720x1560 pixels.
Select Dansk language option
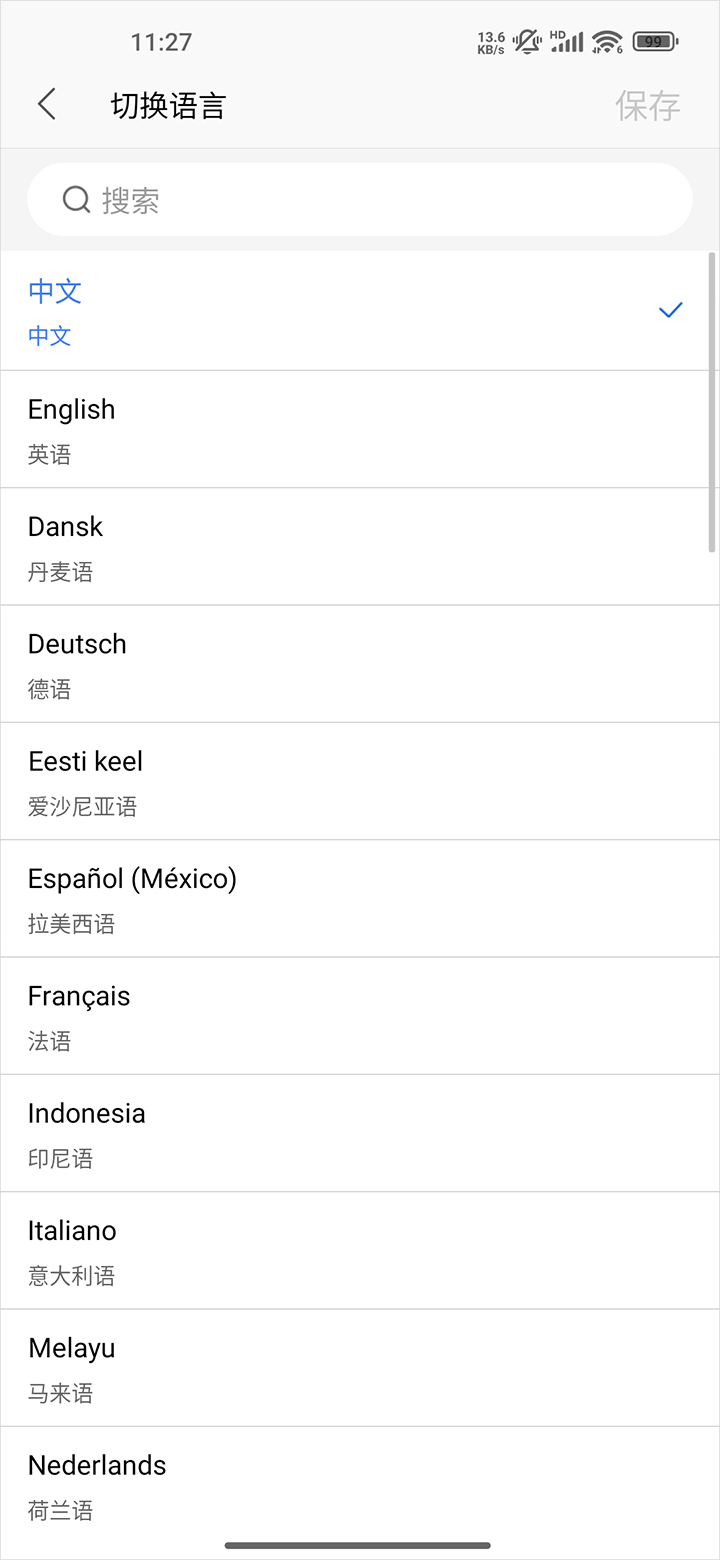360,547
